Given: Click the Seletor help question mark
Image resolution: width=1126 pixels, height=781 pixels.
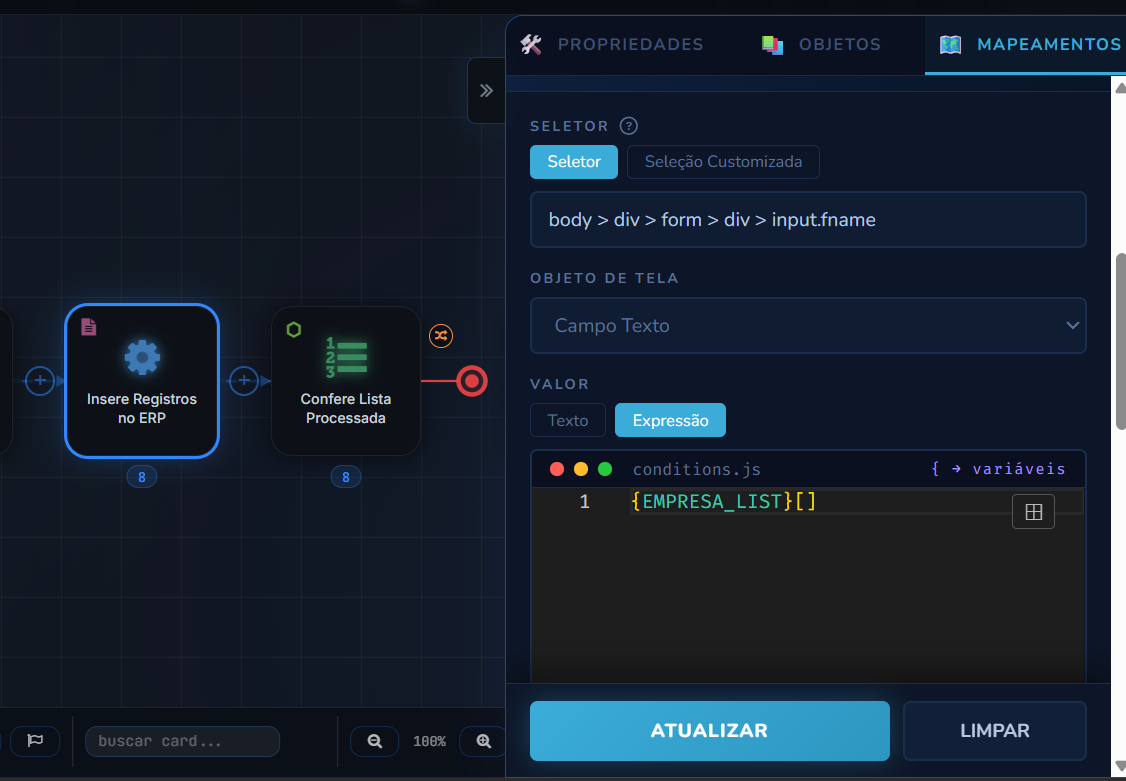Looking at the screenshot, I should click(x=628, y=126).
